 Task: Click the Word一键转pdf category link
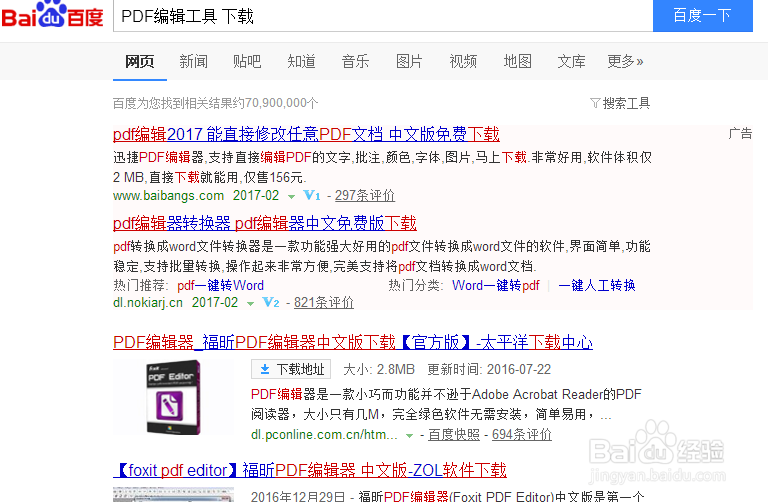click(x=496, y=285)
